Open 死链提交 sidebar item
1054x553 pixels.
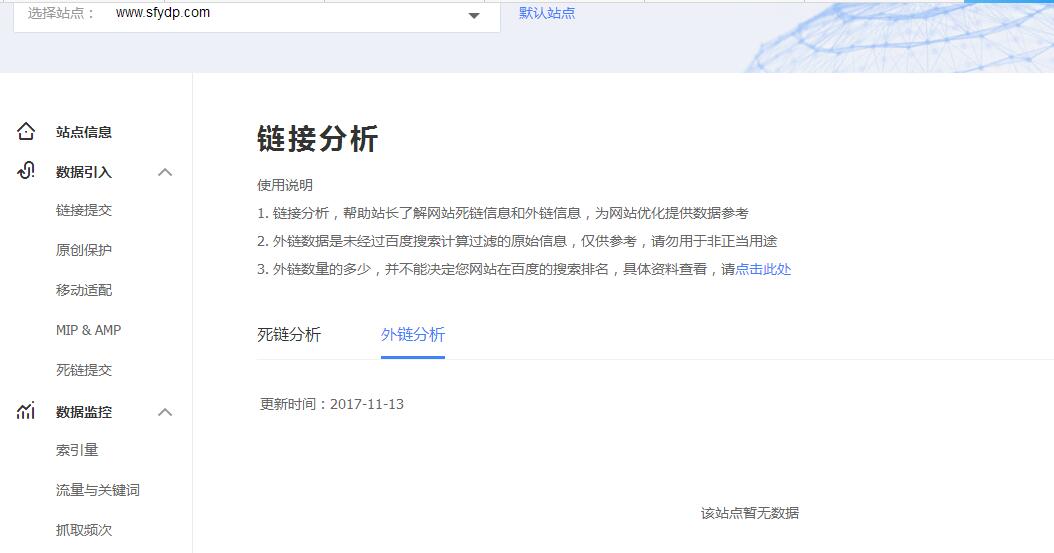tap(83, 370)
